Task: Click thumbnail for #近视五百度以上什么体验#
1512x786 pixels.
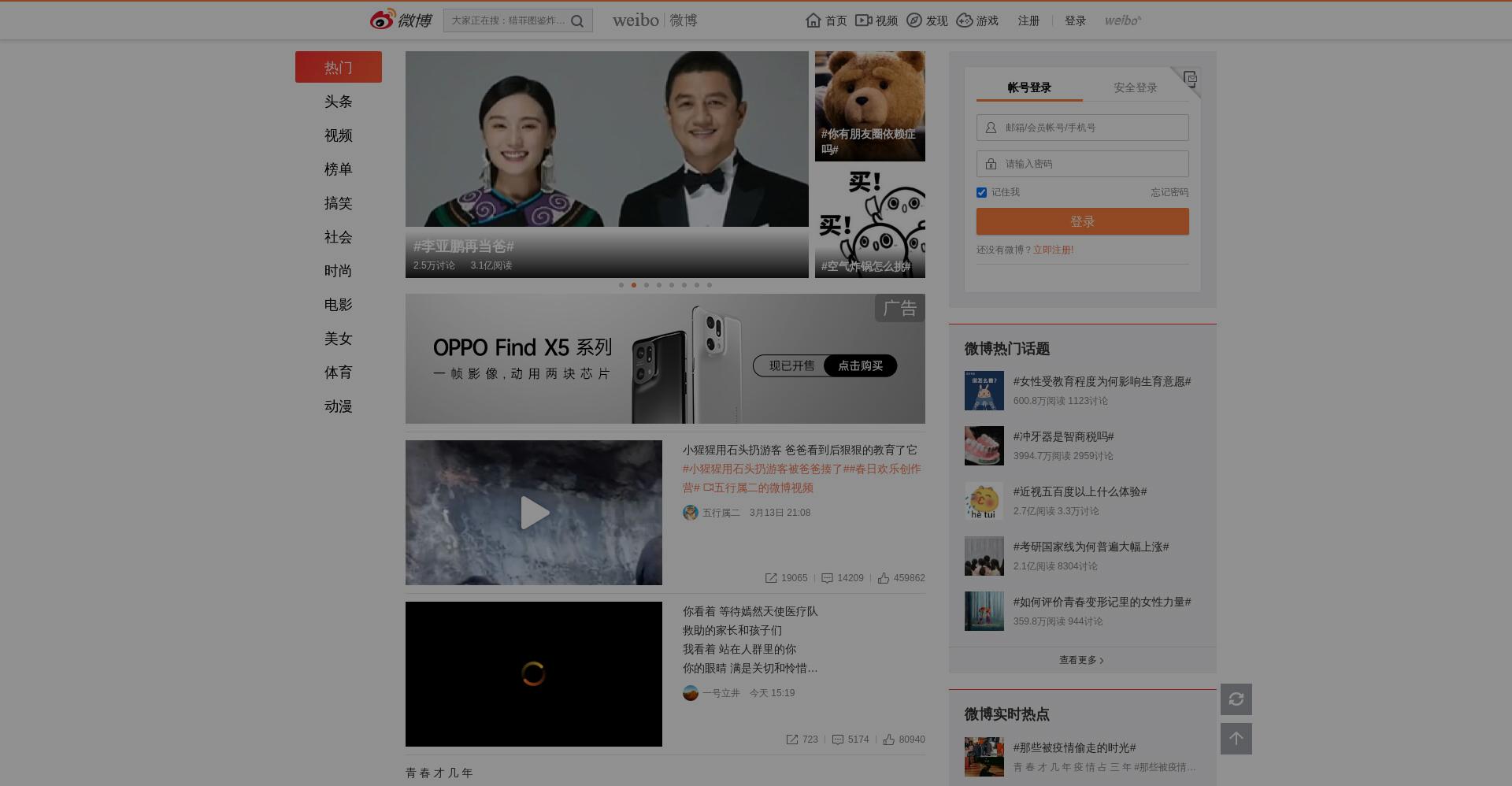Action: tap(984, 501)
